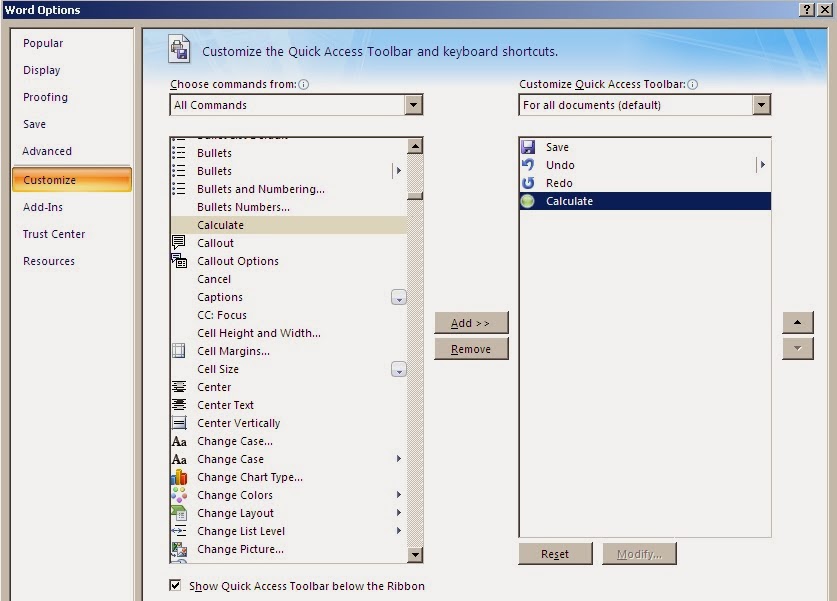Click the Change Picture icon
The height and width of the screenshot is (601, 837).
178,549
